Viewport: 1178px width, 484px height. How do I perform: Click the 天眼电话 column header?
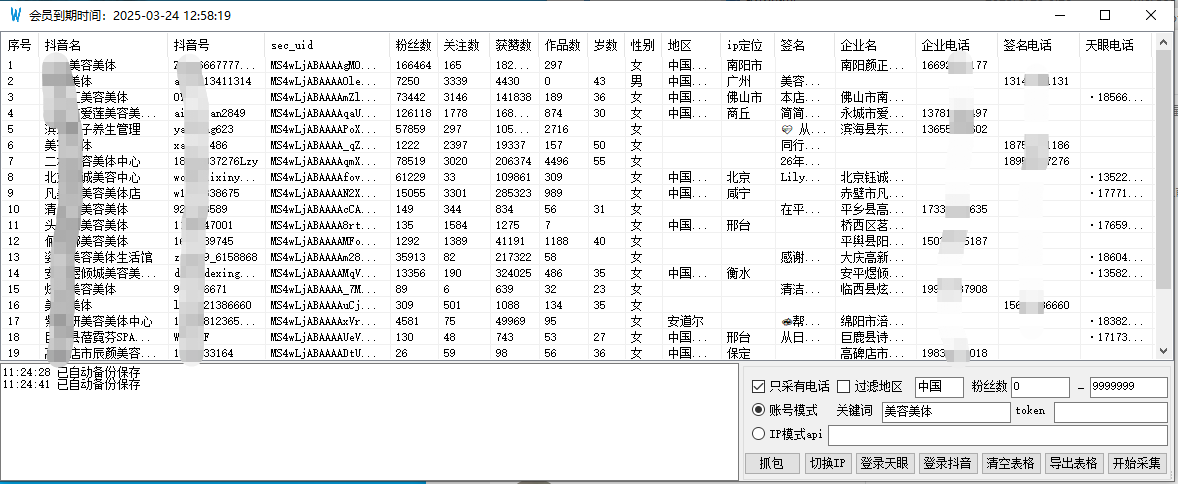[1116, 45]
